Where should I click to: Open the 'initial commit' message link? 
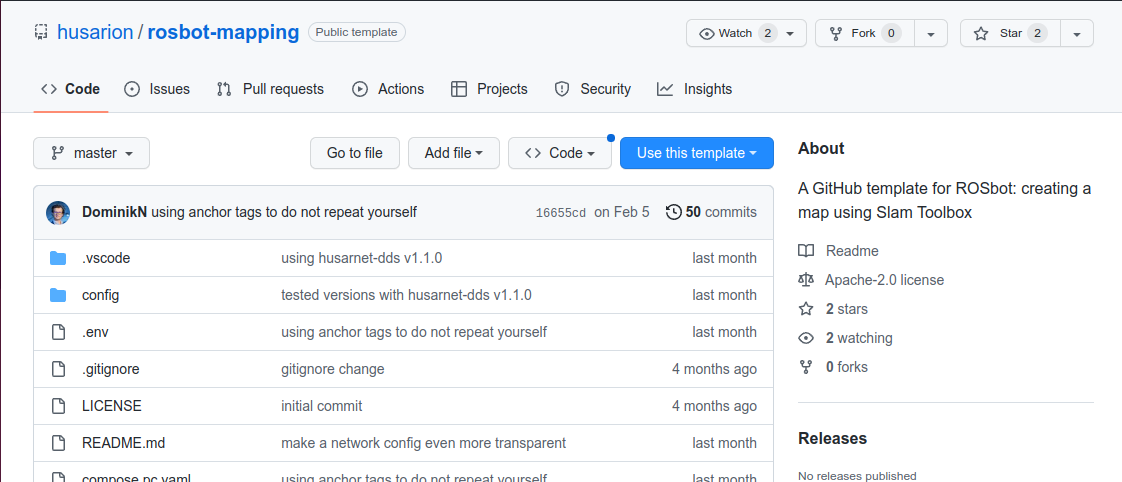point(322,406)
